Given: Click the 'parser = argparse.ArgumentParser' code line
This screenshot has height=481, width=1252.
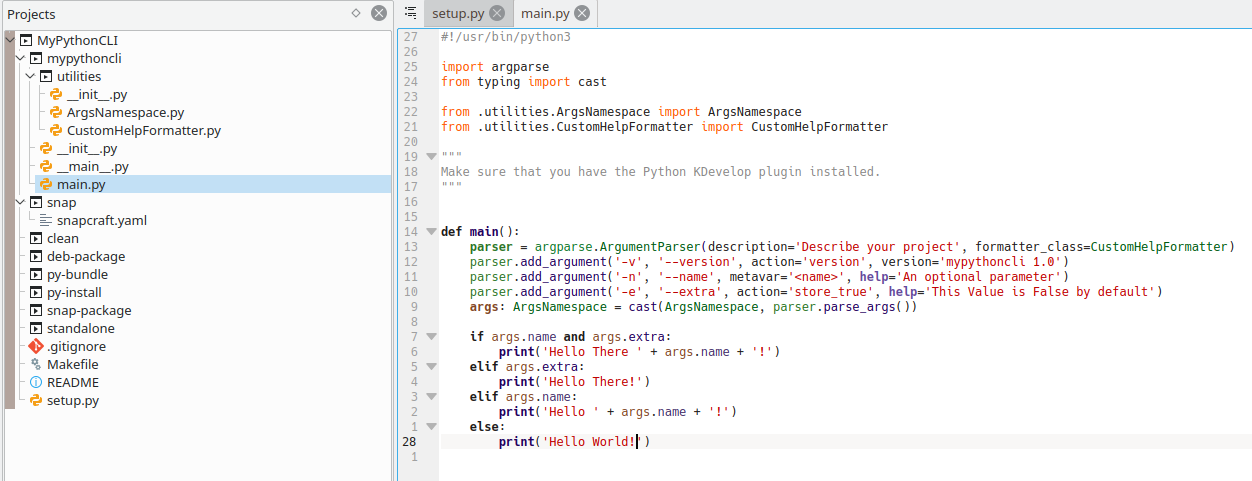Looking at the screenshot, I should (x=853, y=247).
